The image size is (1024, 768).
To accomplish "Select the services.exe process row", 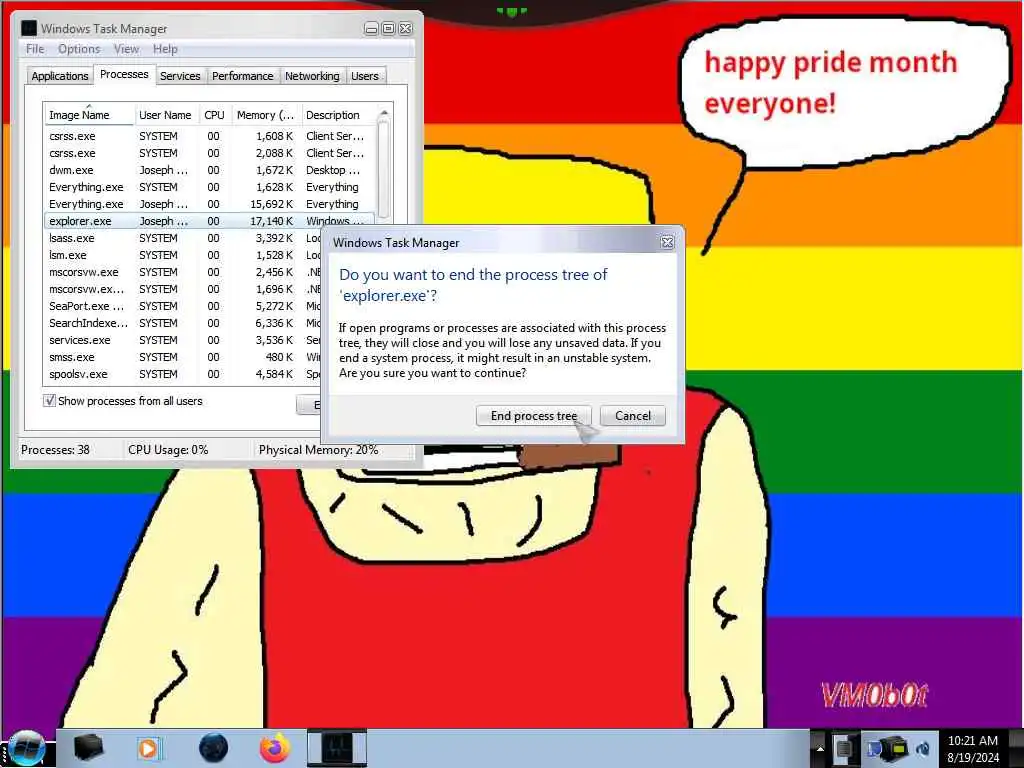I will (182, 340).
